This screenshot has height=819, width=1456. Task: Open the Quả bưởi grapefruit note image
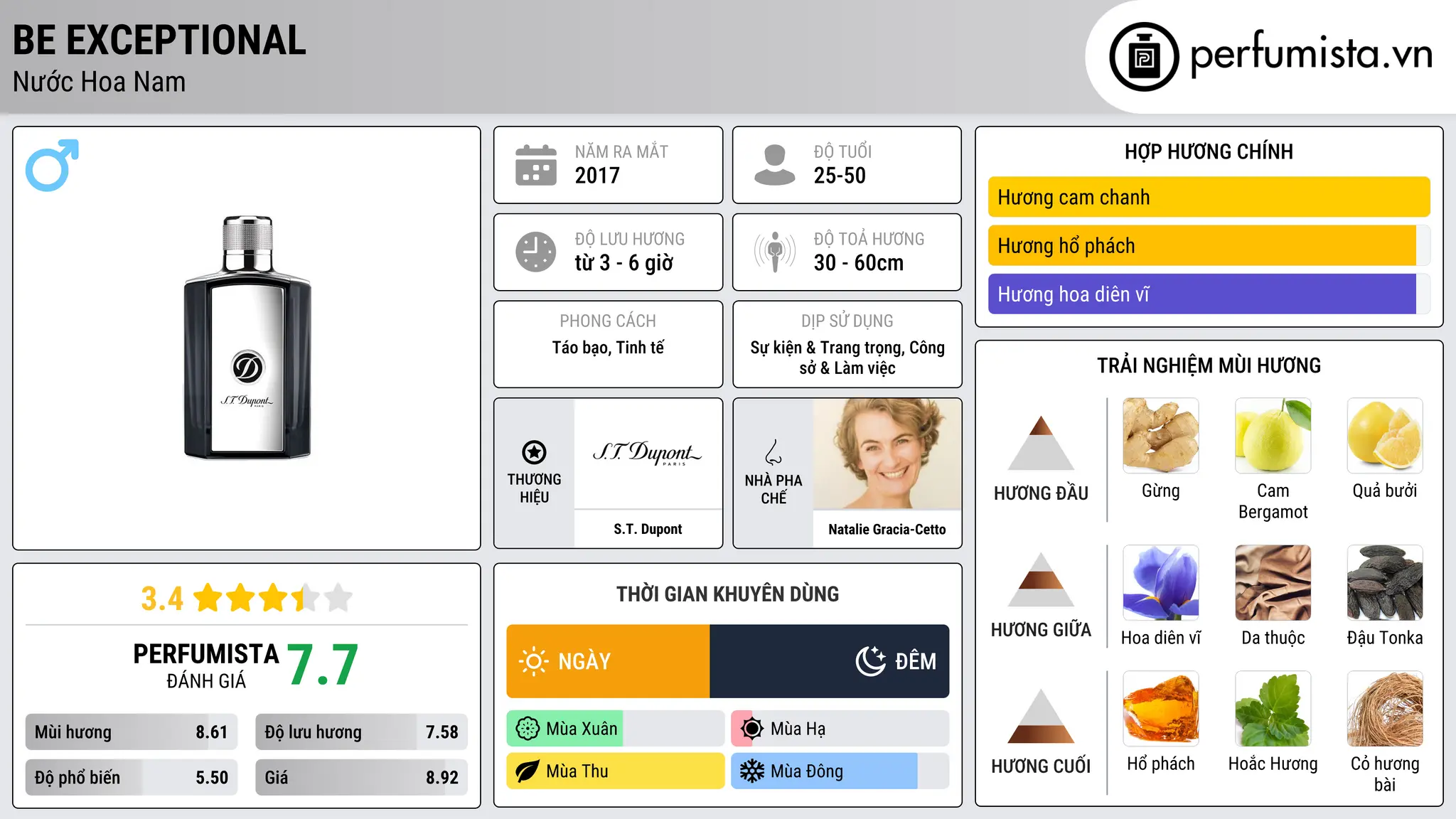(x=1385, y=436)
